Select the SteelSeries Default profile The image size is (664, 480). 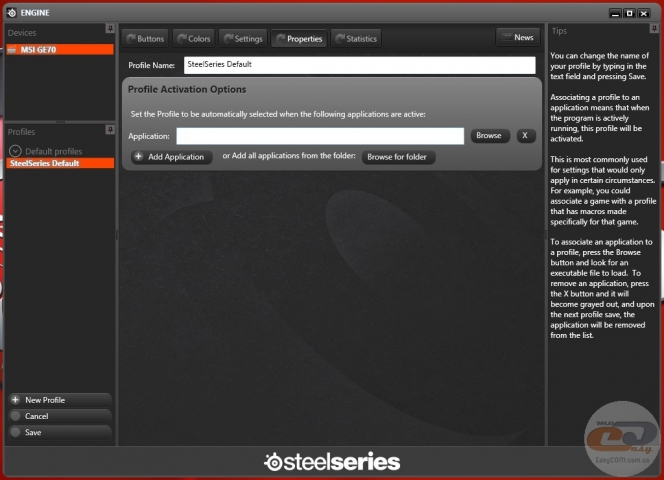(60, 163)
